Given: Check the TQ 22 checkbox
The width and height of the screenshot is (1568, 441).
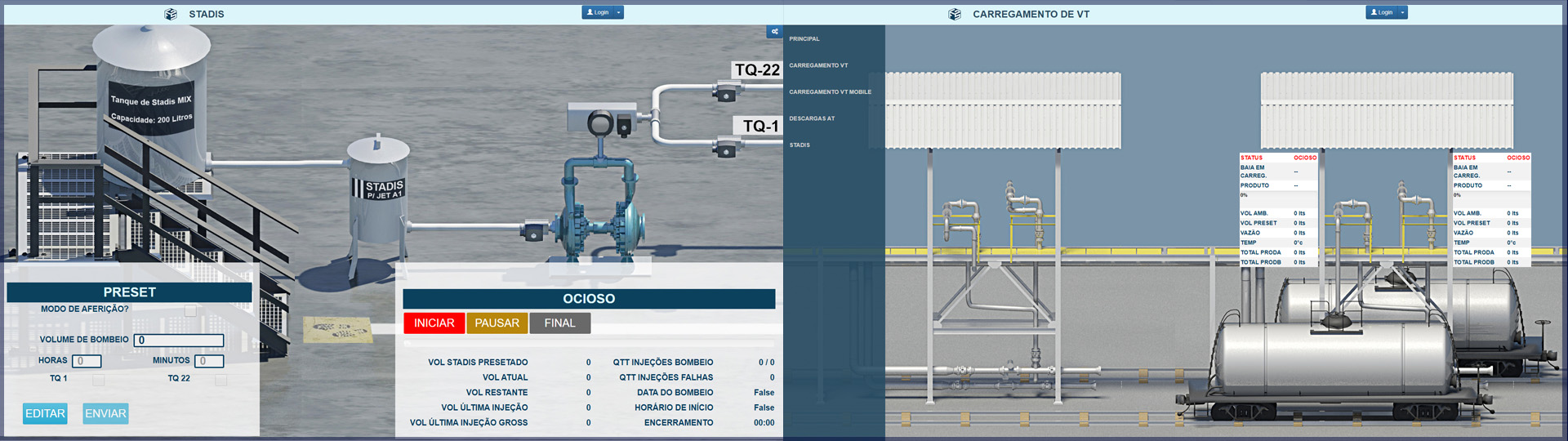Looking at the screenshot, I should point(220,380).
